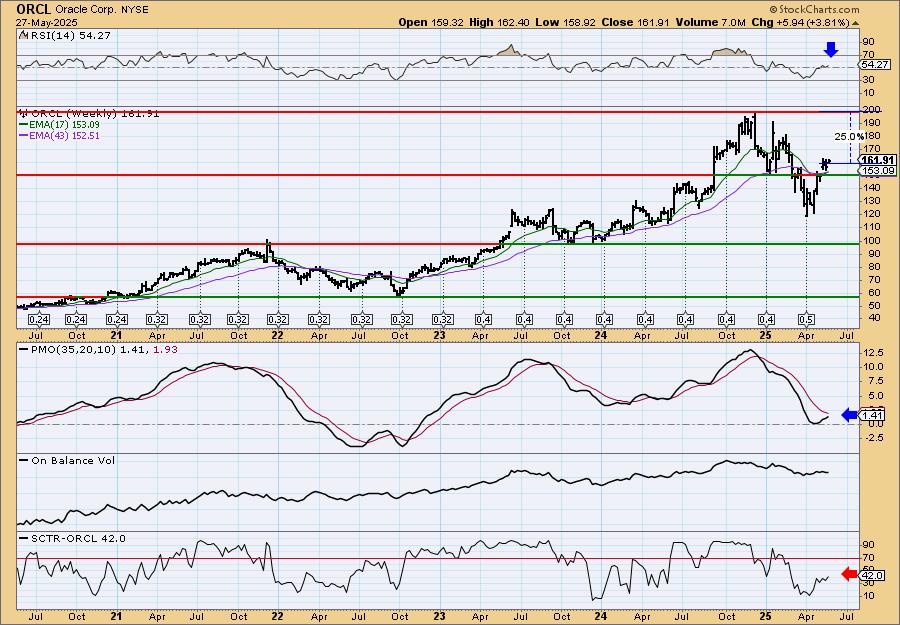Click the Chg +5.94 (+3.81%) value
900x625 pixels.
800,22
